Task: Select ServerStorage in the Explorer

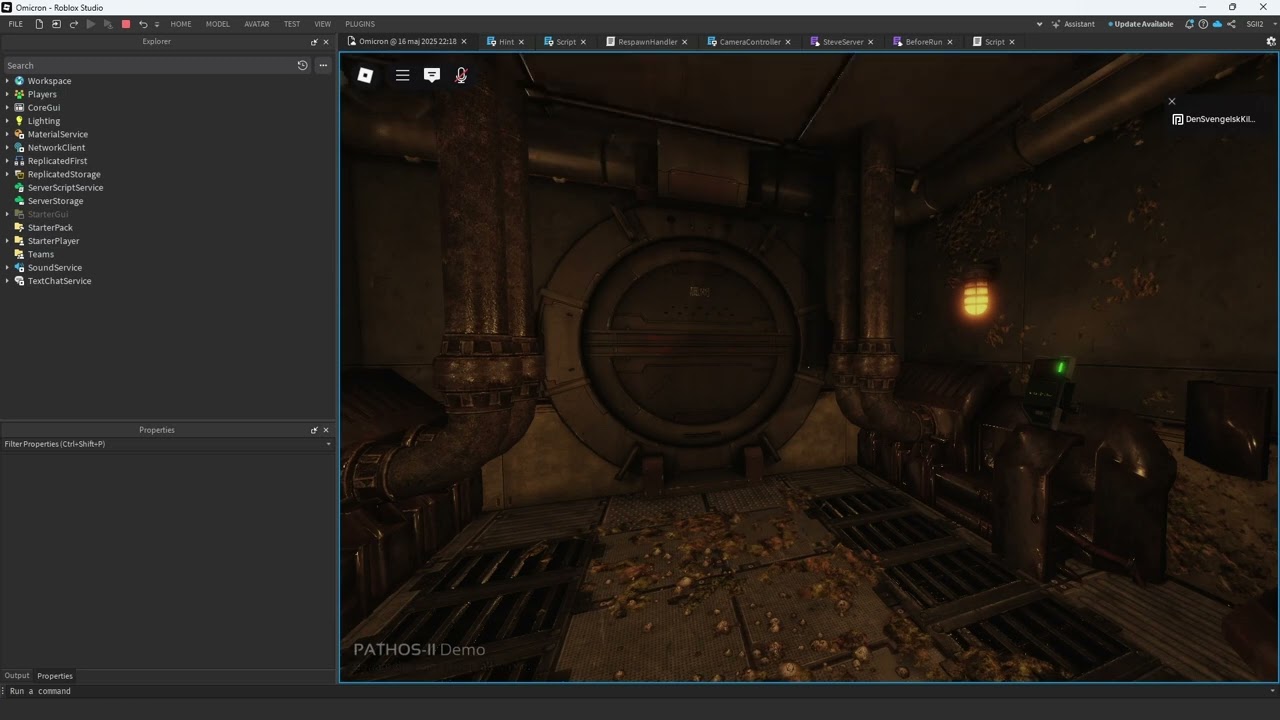Action: 55,201
